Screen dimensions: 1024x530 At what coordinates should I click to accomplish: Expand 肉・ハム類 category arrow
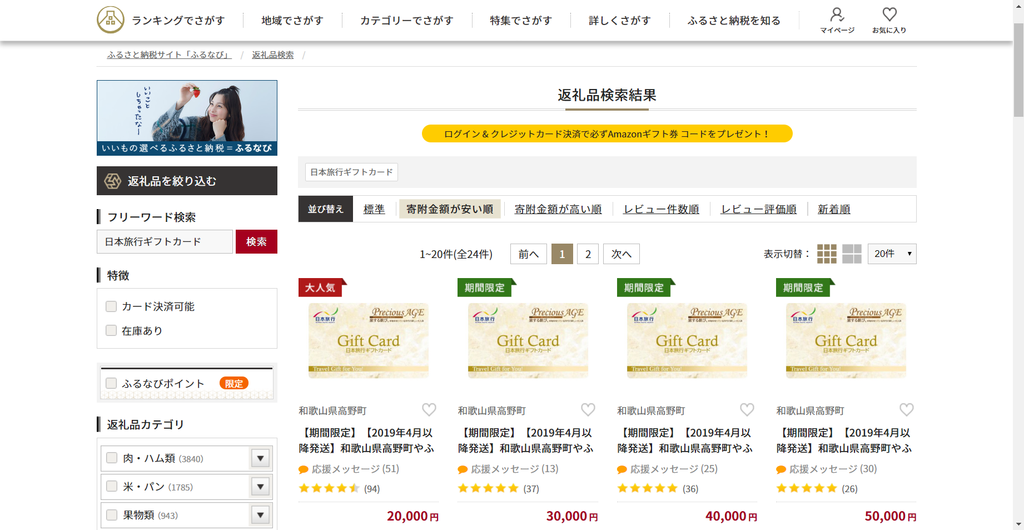[x=260, y=458]
